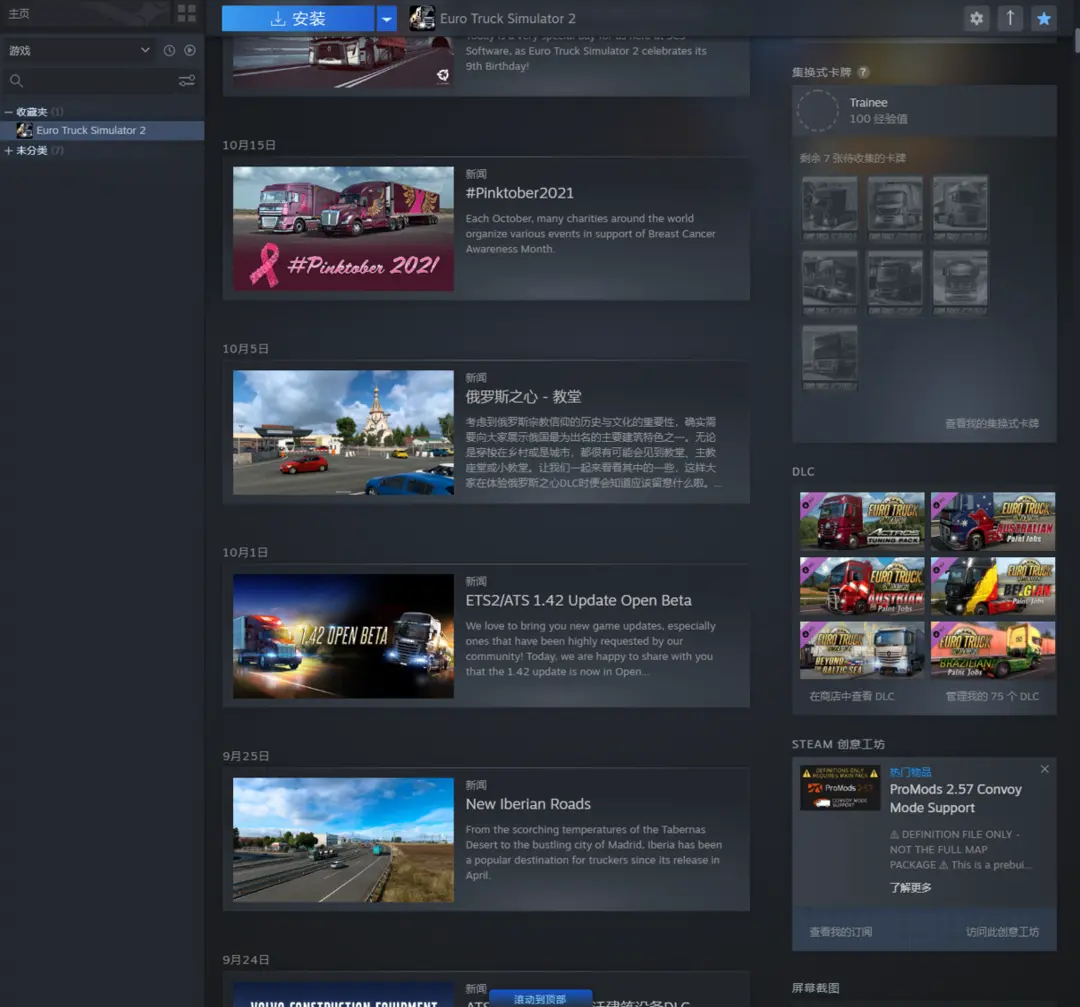Click 访问此创意工坊 workshop link
Viewport: 1080px width, 1007px height.
click(x=1002, y=932)
